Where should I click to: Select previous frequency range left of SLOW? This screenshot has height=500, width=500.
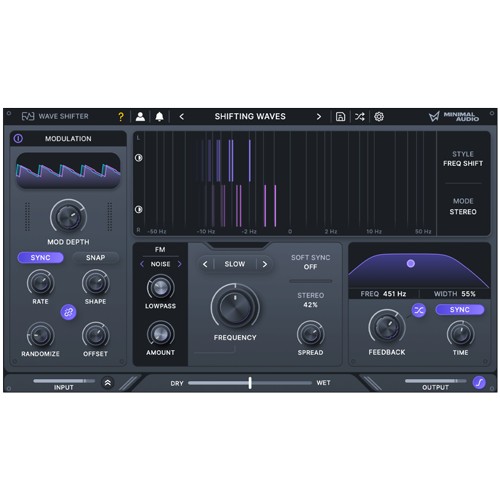205,264
